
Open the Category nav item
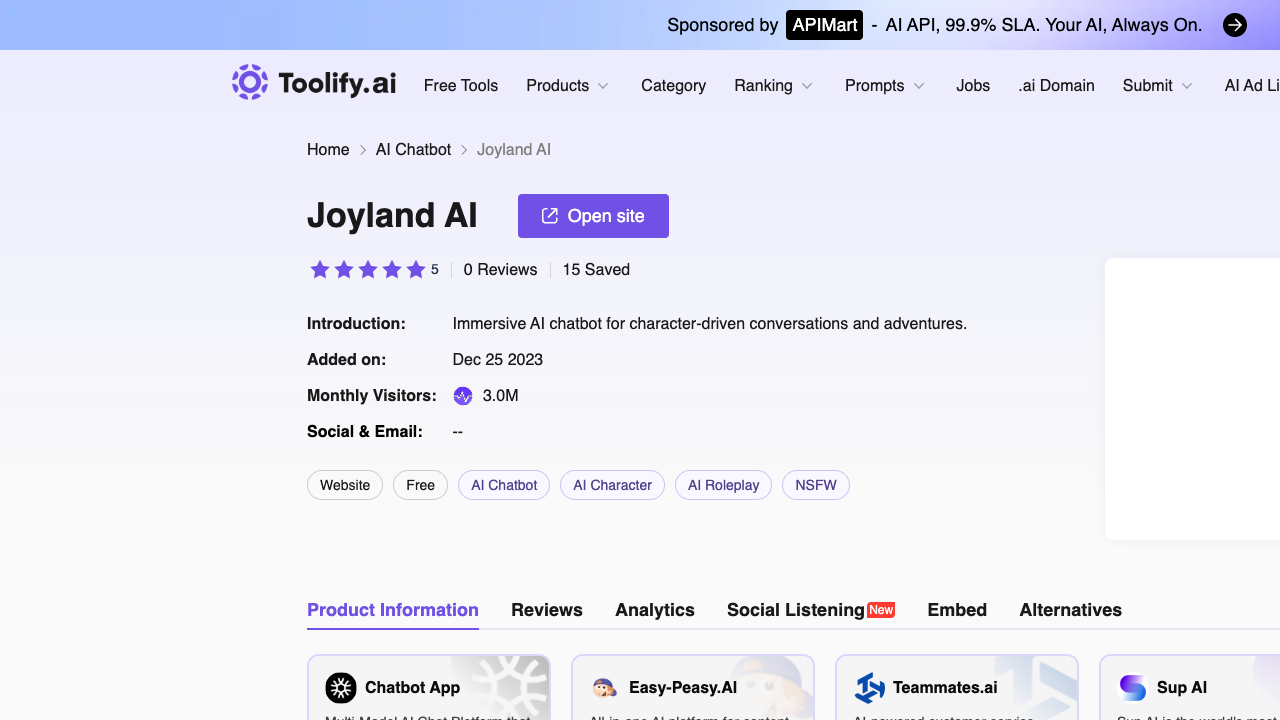point(673,86)
